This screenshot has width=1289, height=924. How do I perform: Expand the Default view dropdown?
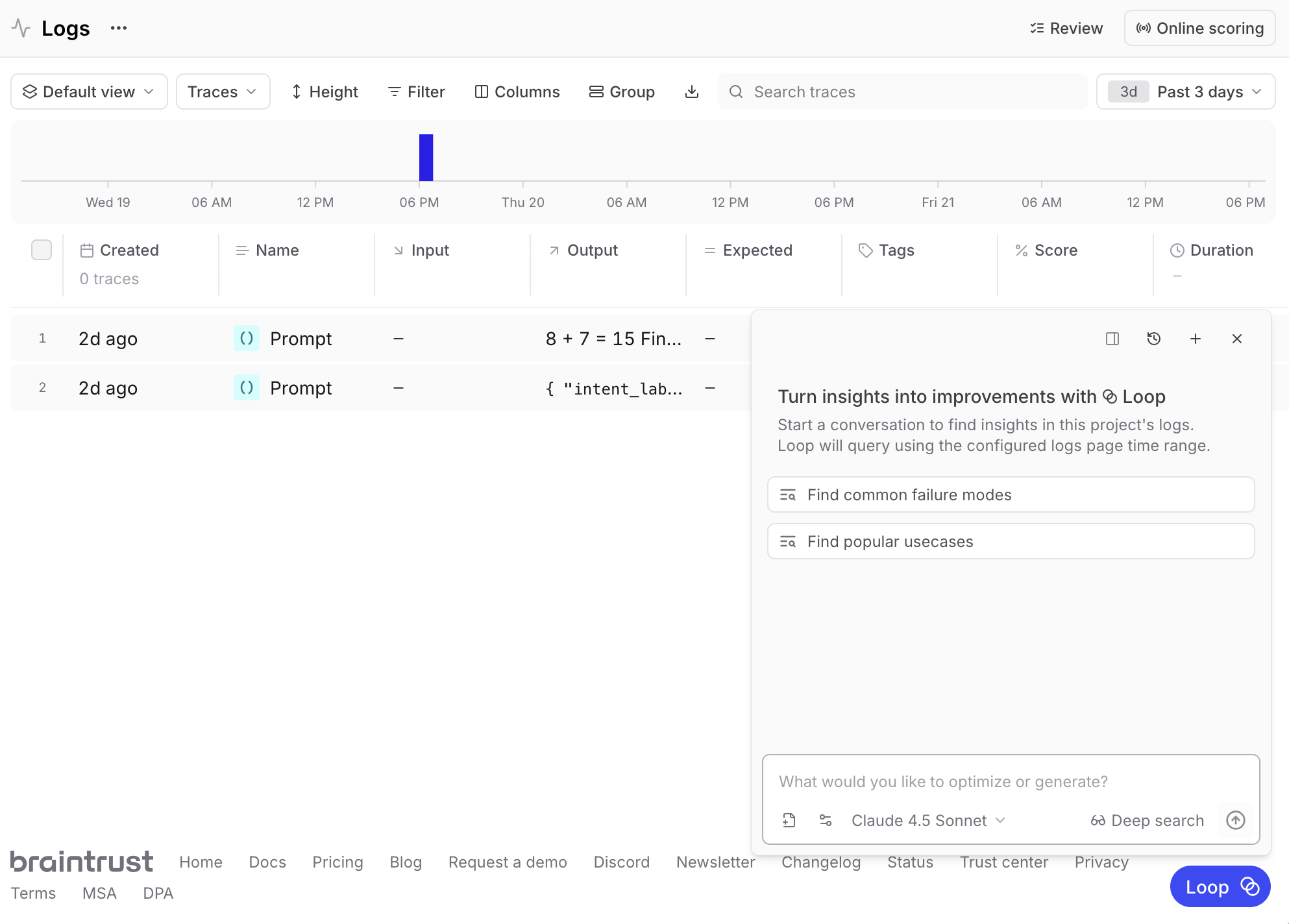(89, 91)
